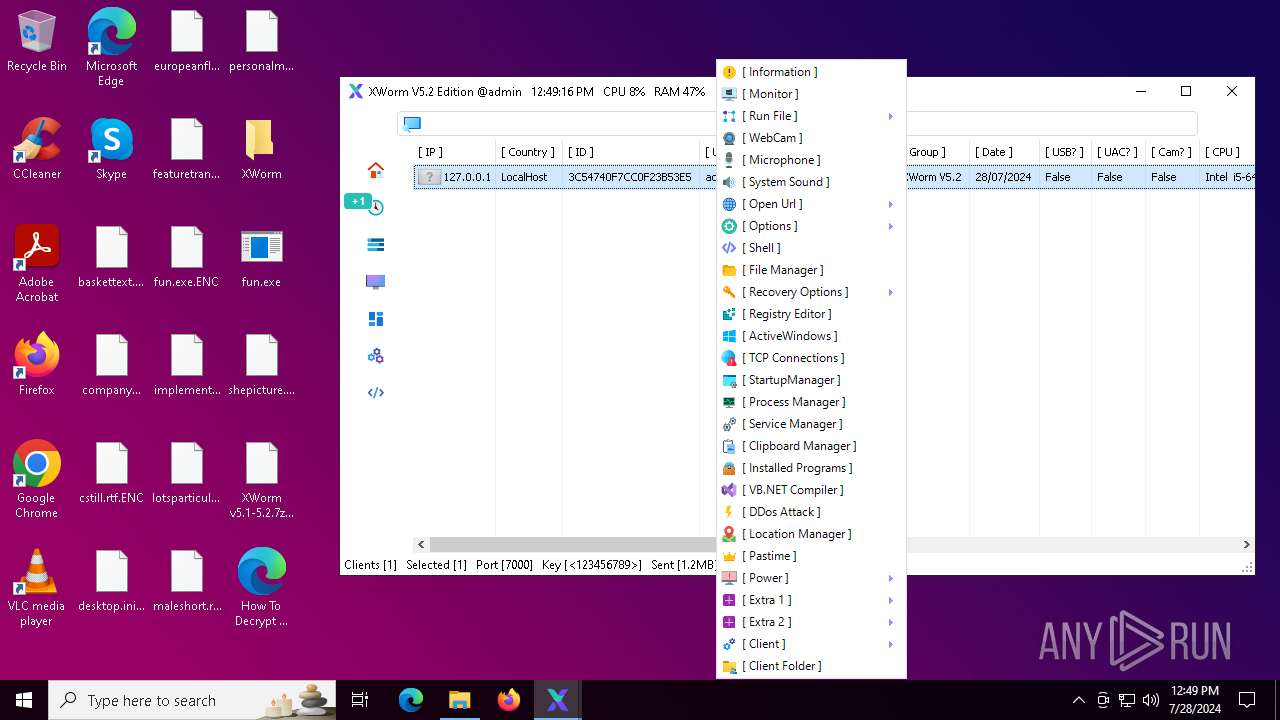
Task: Open the Home icon in XWorm sidebar
Action: coord(376,170)
